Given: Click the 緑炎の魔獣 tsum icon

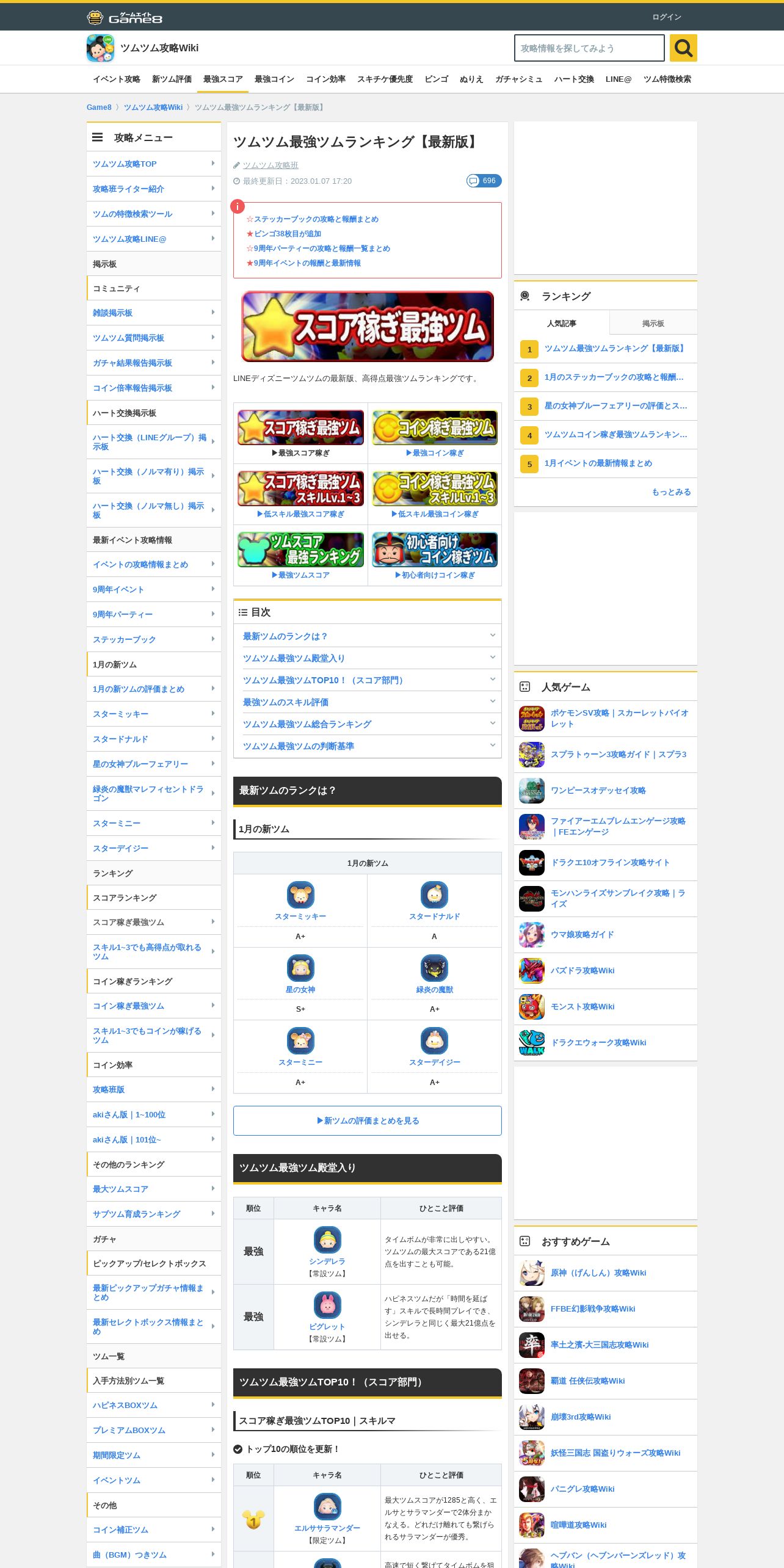Looking at the screenshot, I should (x=434, y=968).
